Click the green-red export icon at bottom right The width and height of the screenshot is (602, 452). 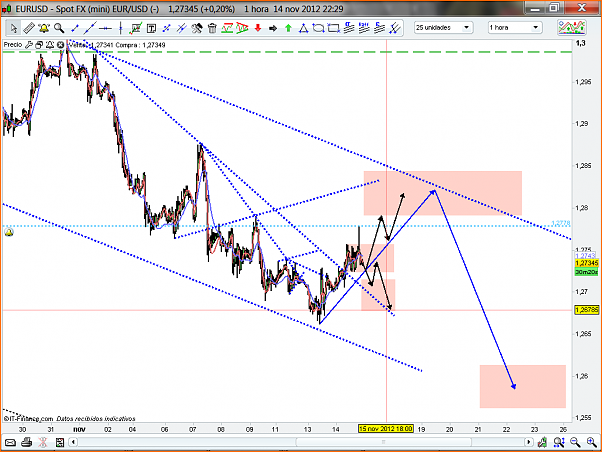point(542,442)
